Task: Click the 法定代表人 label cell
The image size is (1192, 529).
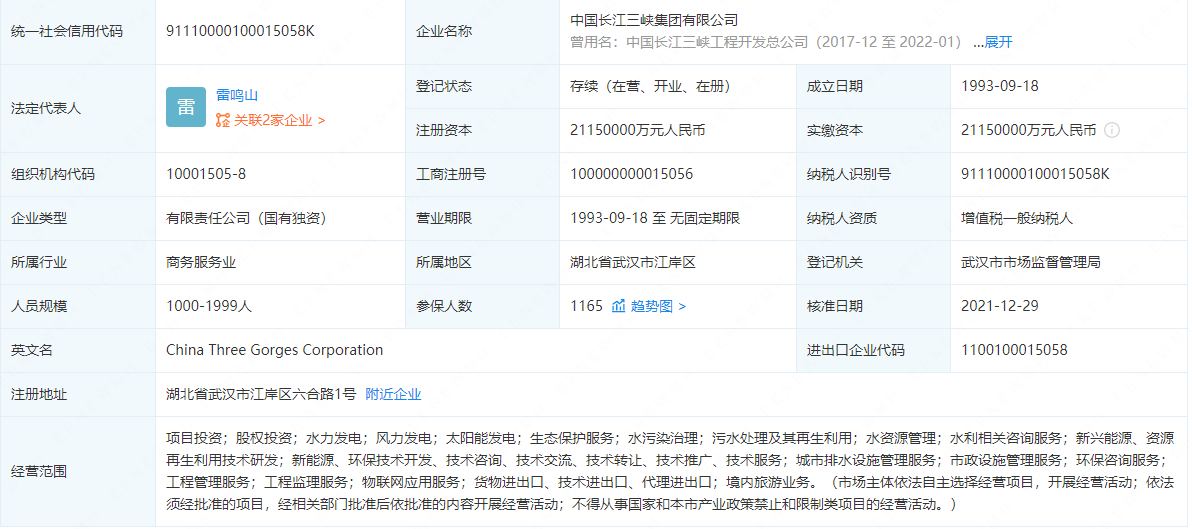Action: (x=78, y=109)
